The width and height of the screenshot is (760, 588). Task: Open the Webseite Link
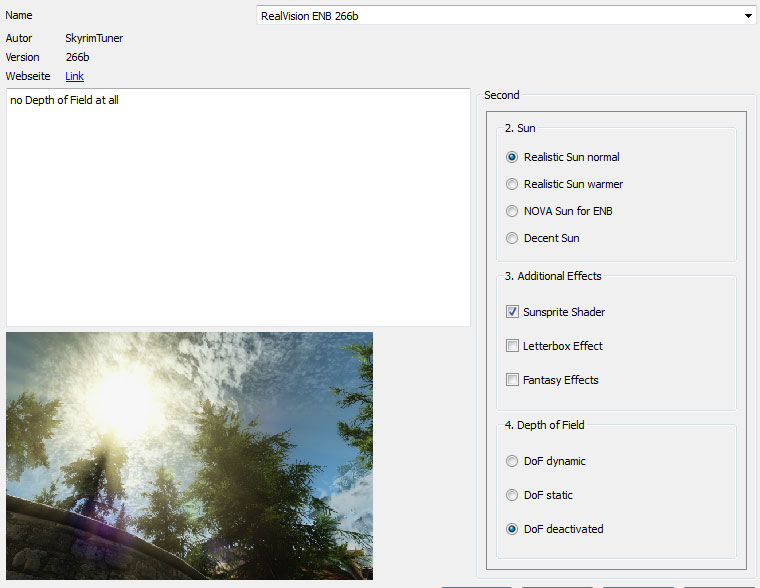tap(75, 76)
